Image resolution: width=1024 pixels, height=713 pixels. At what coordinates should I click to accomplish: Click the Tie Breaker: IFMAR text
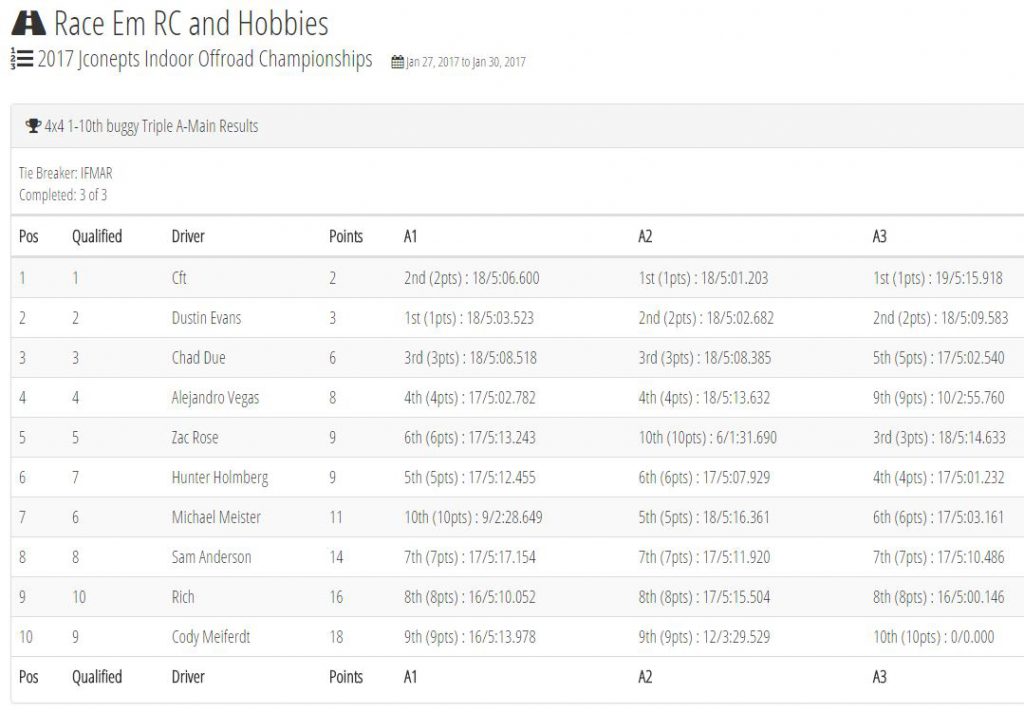tap(65, 173)
